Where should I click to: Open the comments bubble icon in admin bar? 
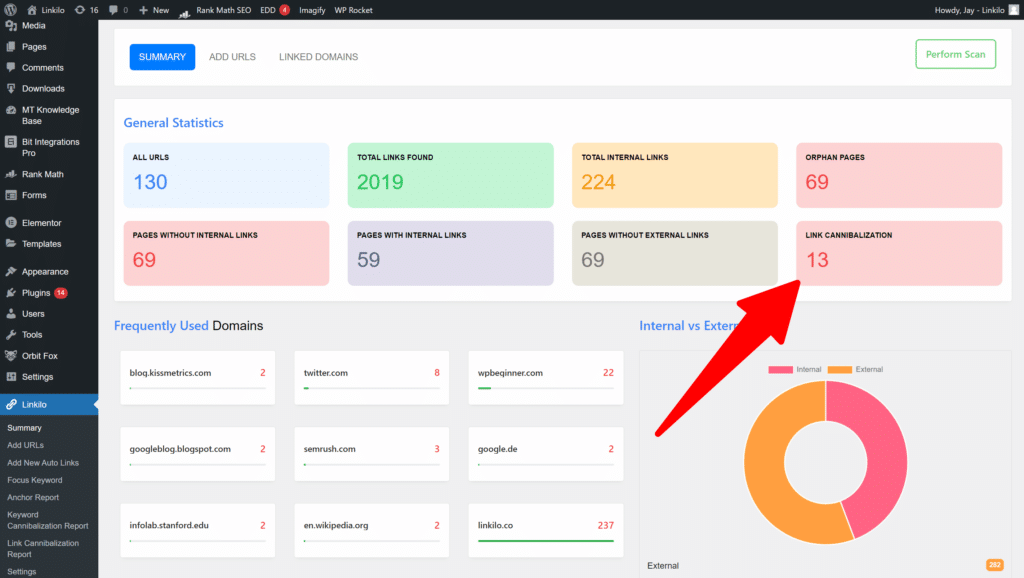[x=114, y=10]
